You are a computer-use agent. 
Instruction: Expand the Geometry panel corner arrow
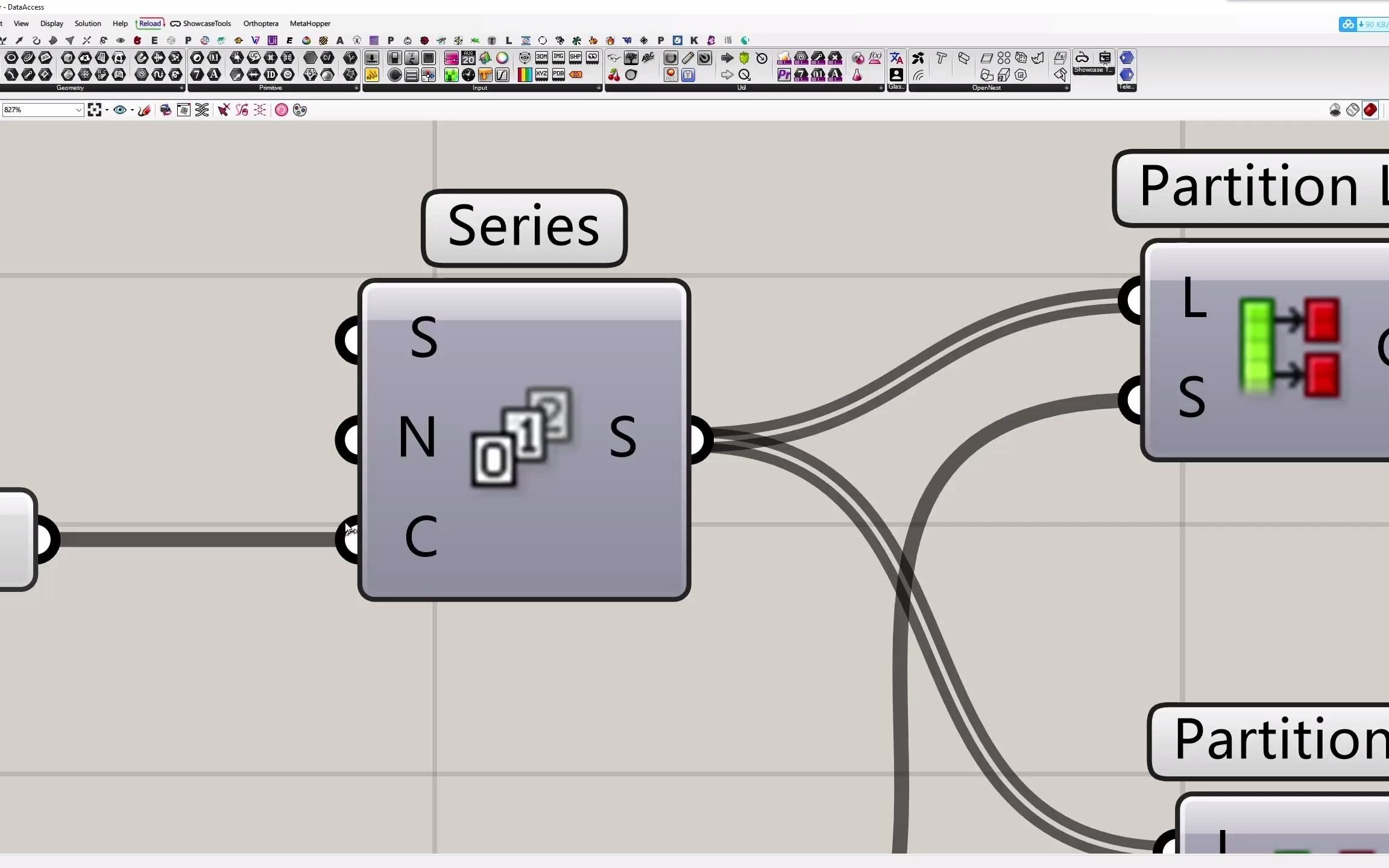pyautogui.click(x=181, y=88)
